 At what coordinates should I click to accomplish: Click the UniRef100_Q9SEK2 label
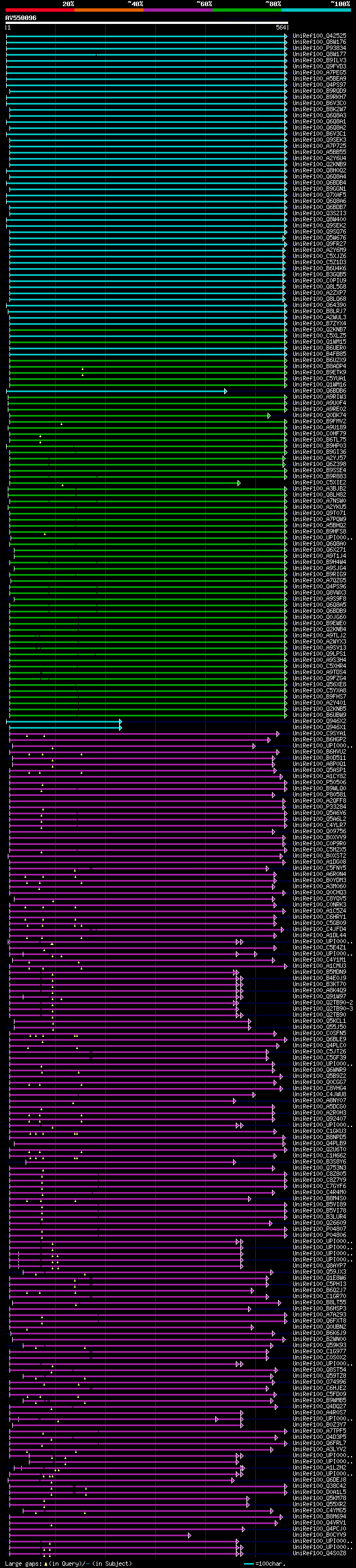[319, 225]
